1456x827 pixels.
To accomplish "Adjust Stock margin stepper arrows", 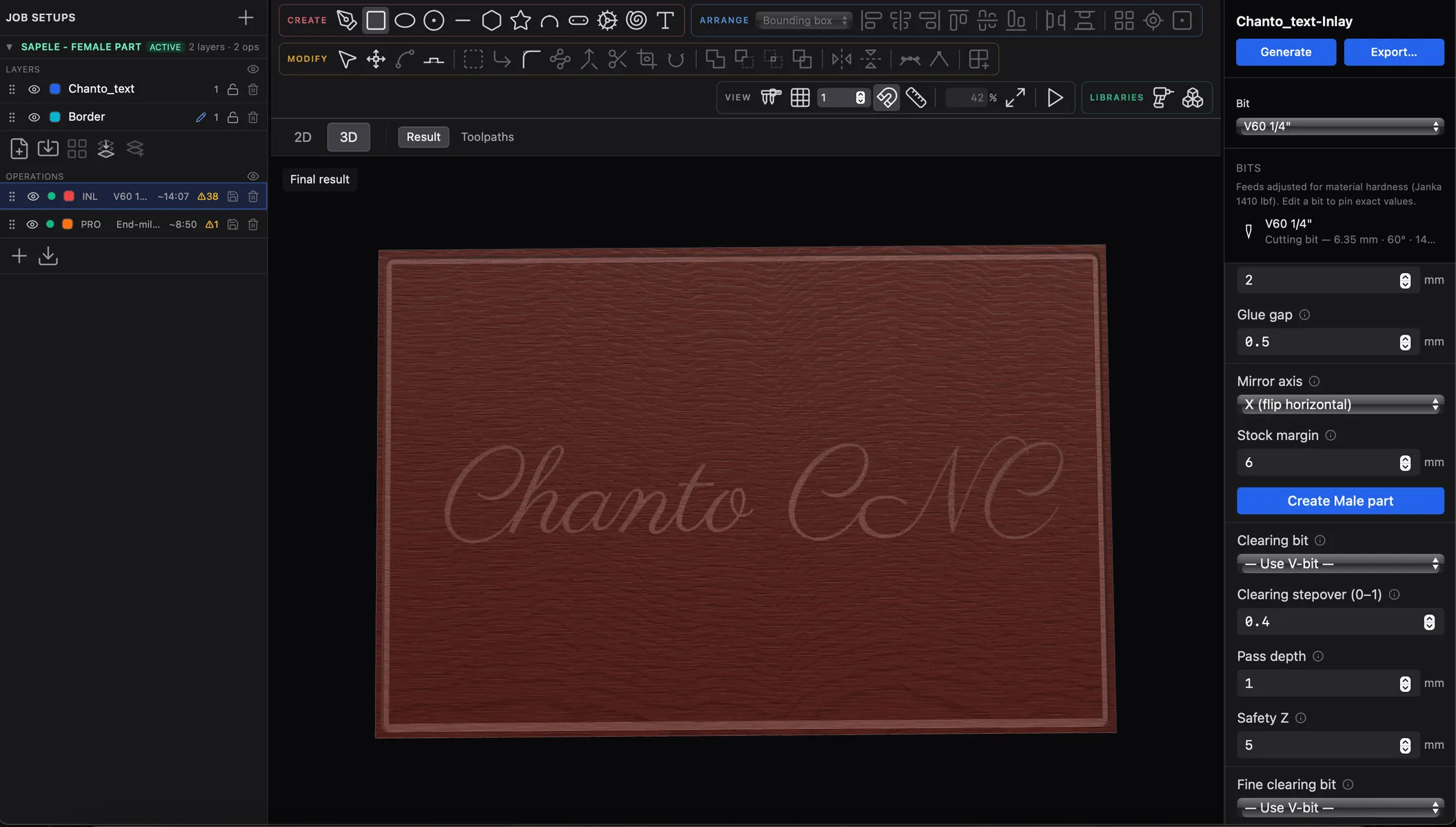I will pyautogui.click(x=1405, y=463).
